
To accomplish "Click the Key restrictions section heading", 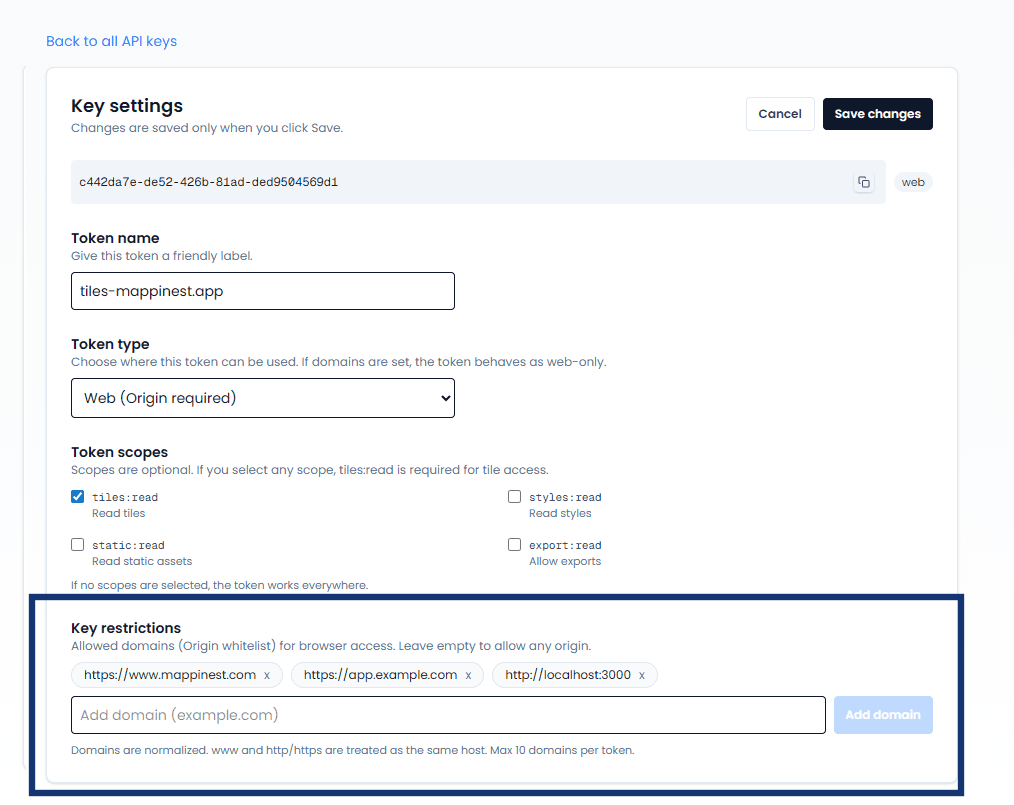I will click(x=124, y=628).
